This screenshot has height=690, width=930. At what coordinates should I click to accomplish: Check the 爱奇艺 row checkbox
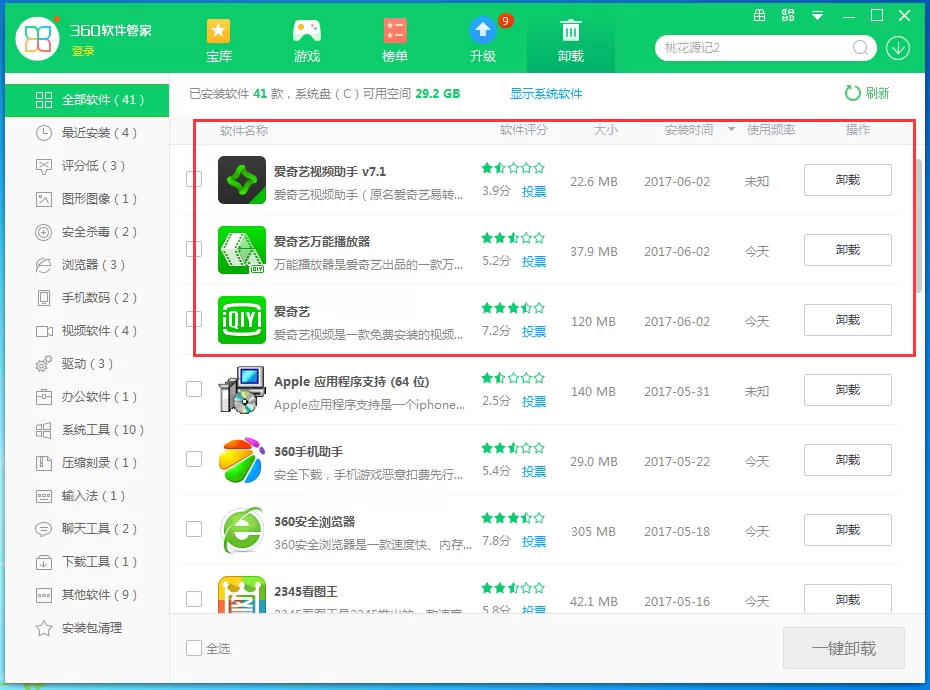coord(194,319)
